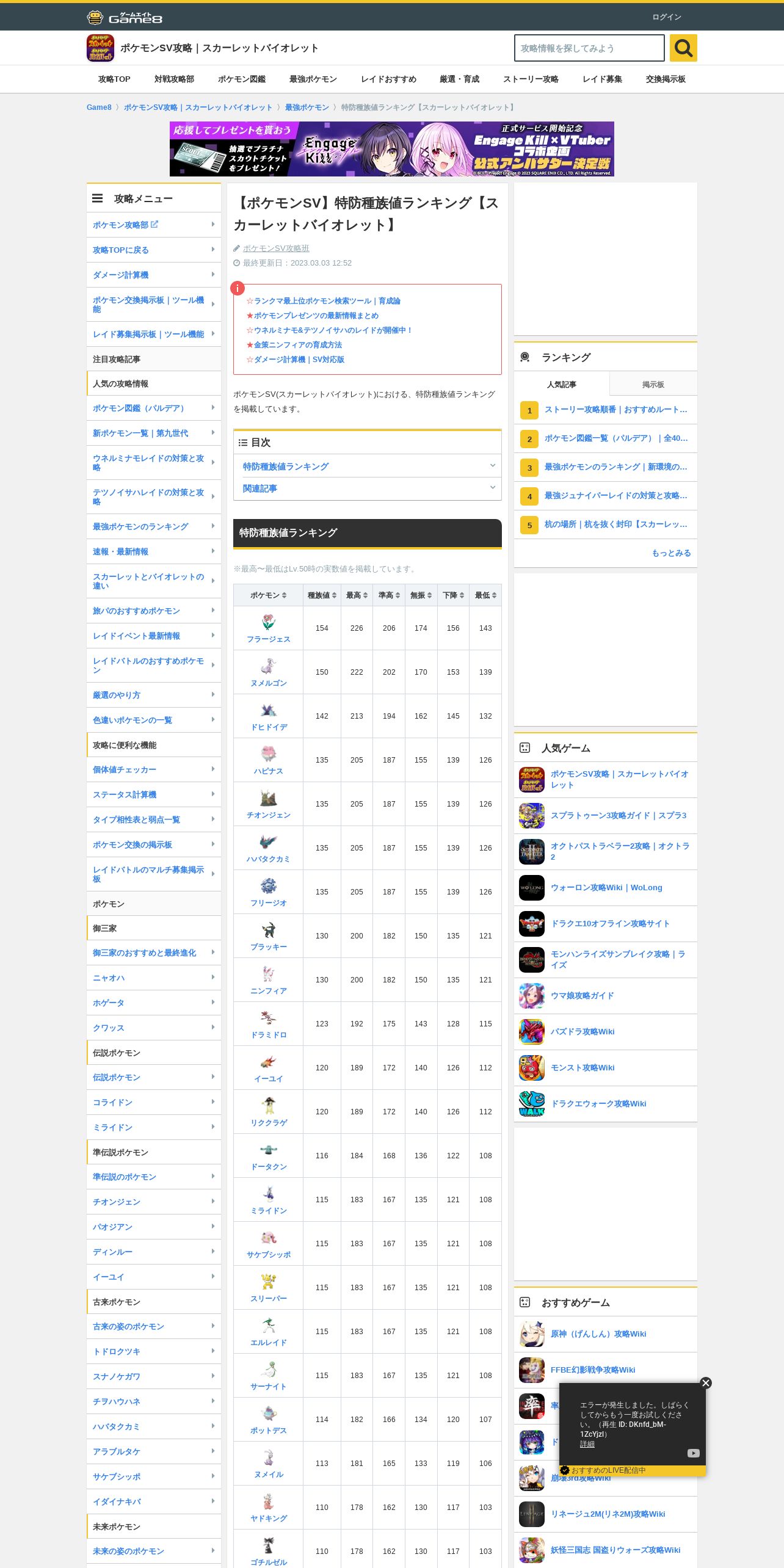Open the ウマ娘攻略ガイド game icon
Screen dimensions: 784x1568
pyautogui.click(x=532, y=996)
